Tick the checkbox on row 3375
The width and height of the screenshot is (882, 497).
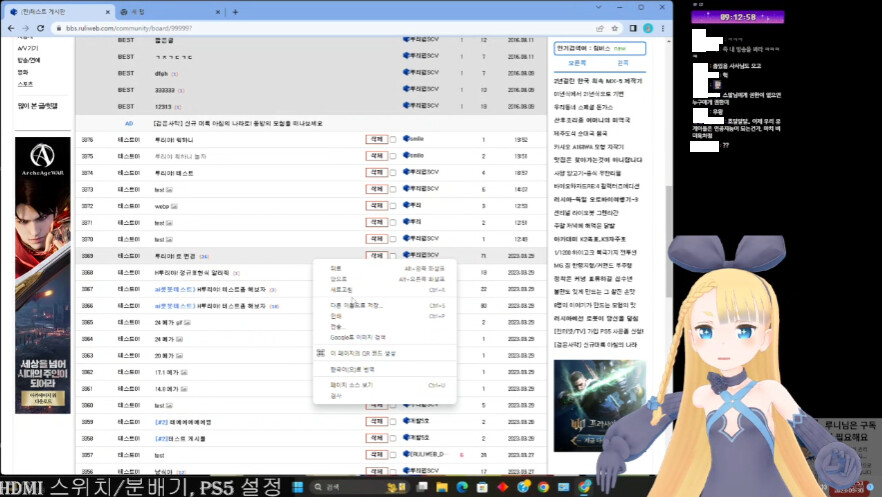click(393, 156)
